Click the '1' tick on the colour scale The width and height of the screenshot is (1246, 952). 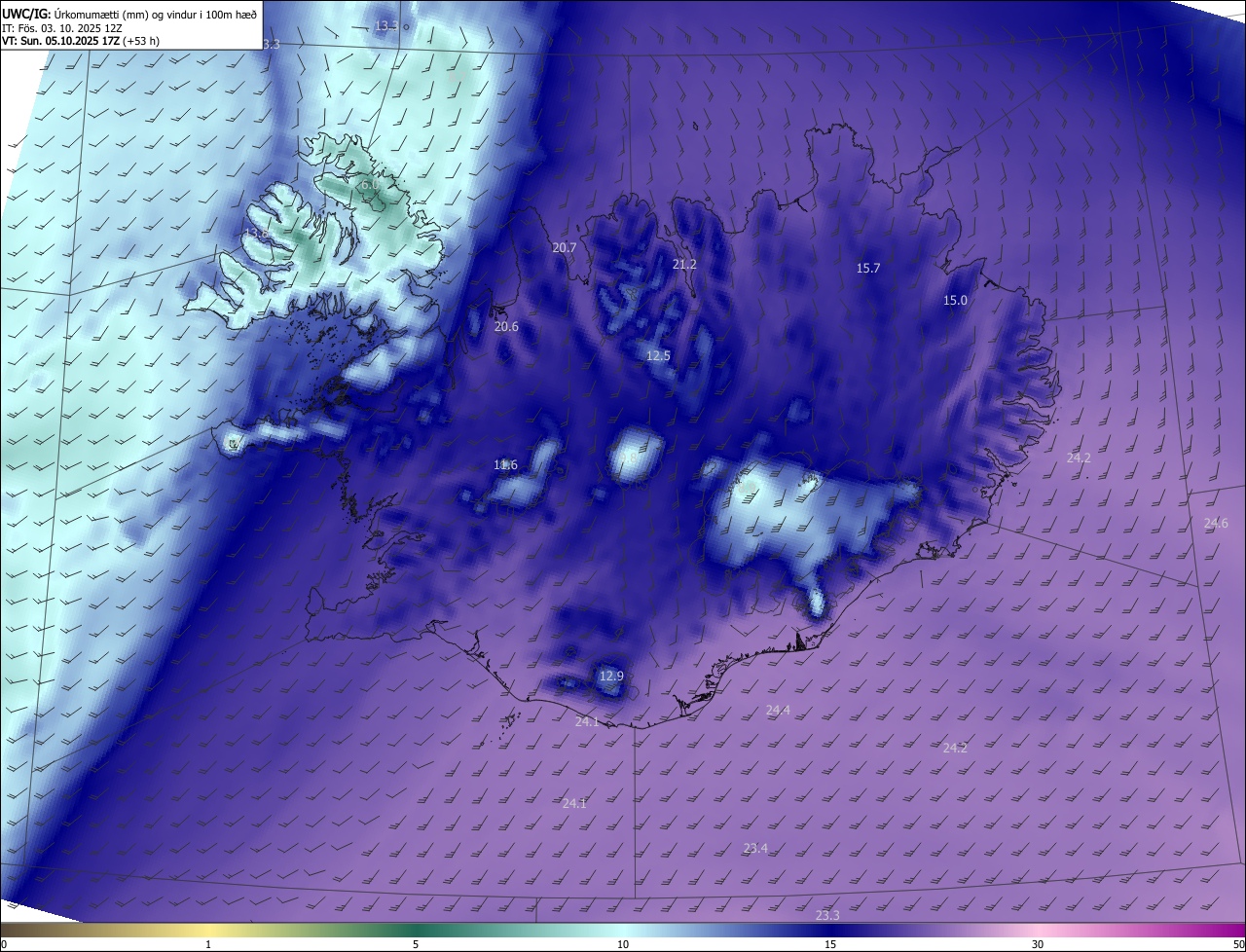pyautogui.click(x=208, y=945)
